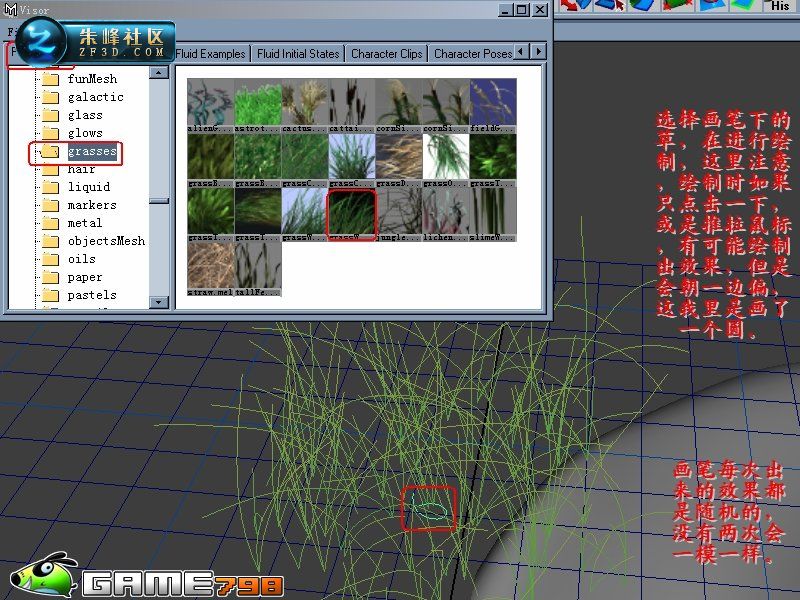Switch to the Fluid Examples tab
This screenshot has height=600, width=800.
click(210, 54)
